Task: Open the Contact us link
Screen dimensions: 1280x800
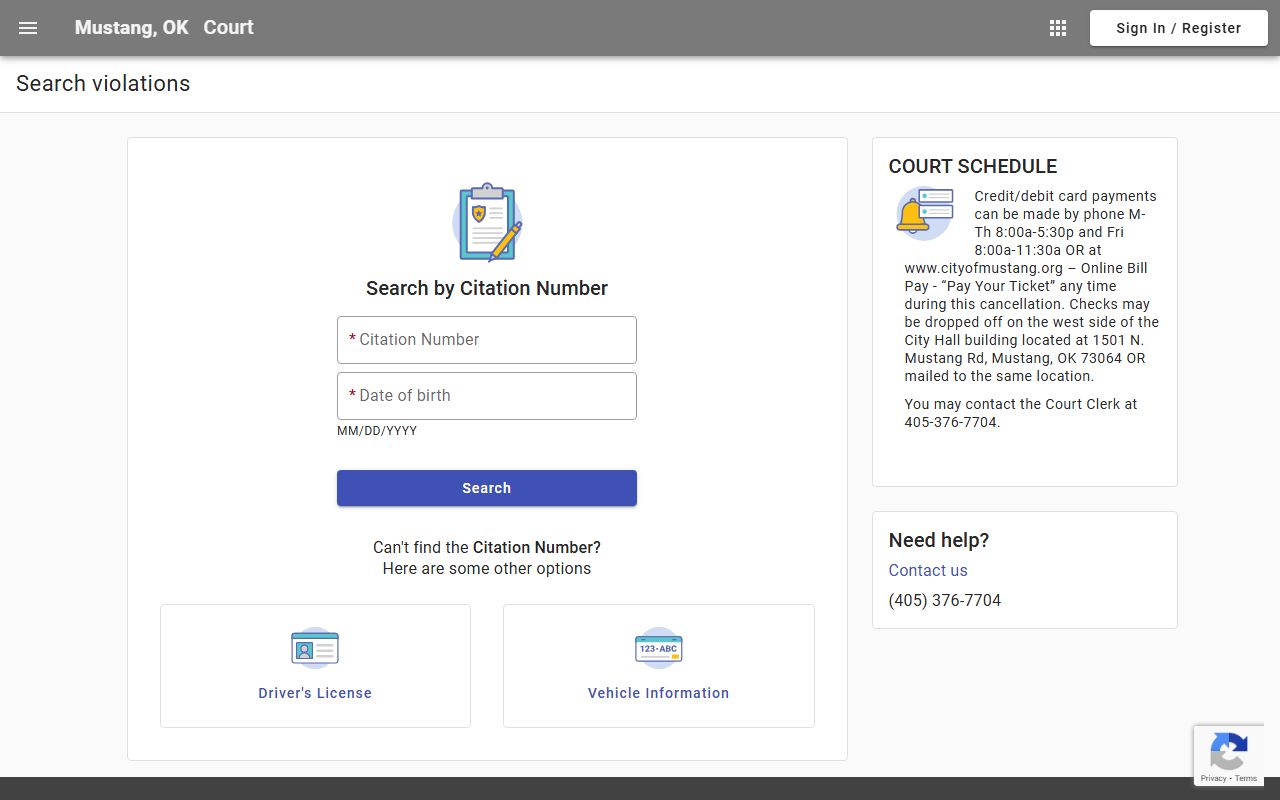Action: coord(928,570)
